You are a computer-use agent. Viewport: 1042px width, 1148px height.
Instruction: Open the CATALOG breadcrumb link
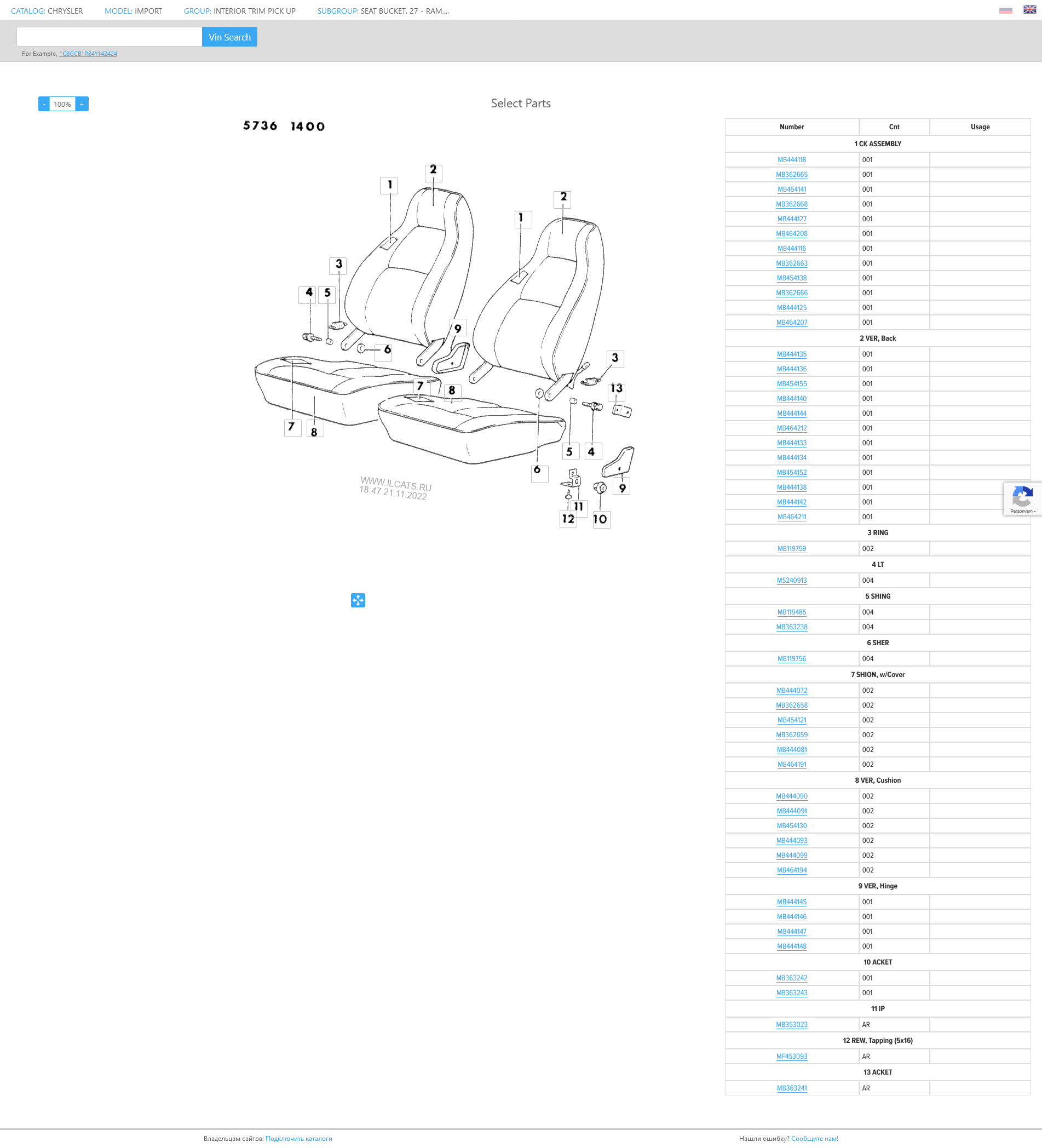28,11
